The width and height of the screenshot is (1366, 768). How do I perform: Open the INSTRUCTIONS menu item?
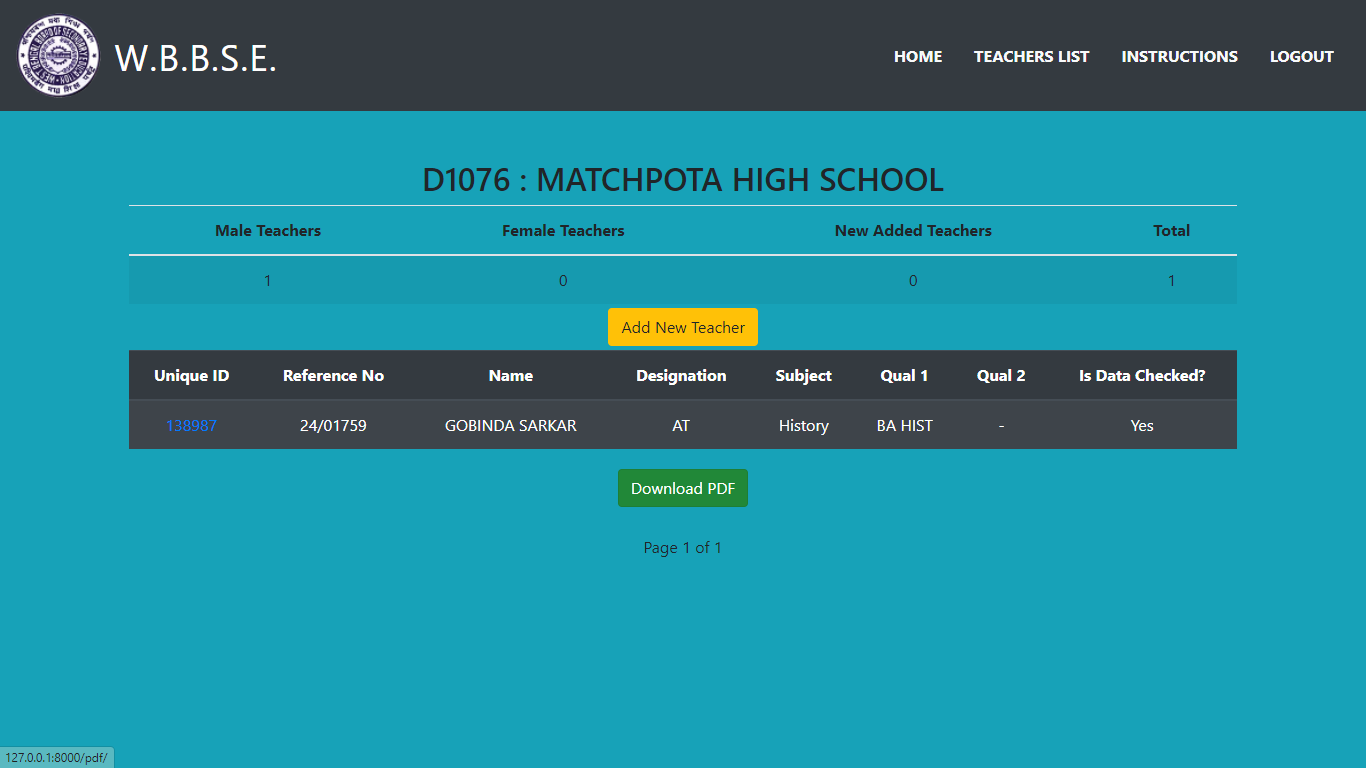[1179, 56]
